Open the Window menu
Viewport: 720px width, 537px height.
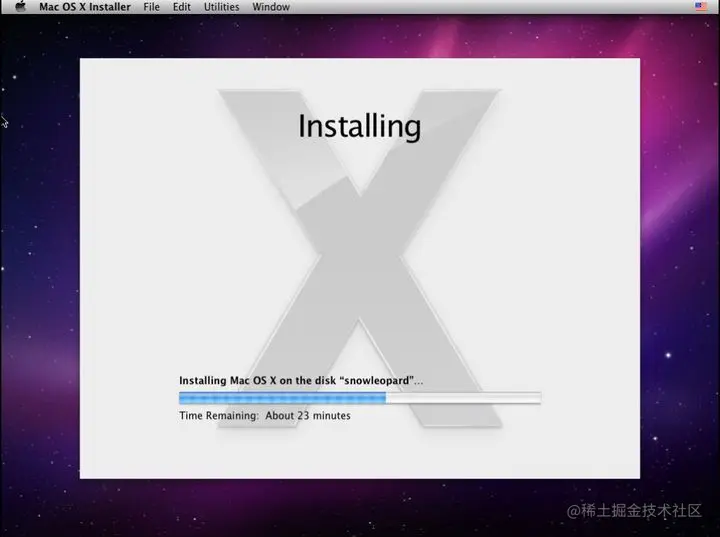point(271,7)
